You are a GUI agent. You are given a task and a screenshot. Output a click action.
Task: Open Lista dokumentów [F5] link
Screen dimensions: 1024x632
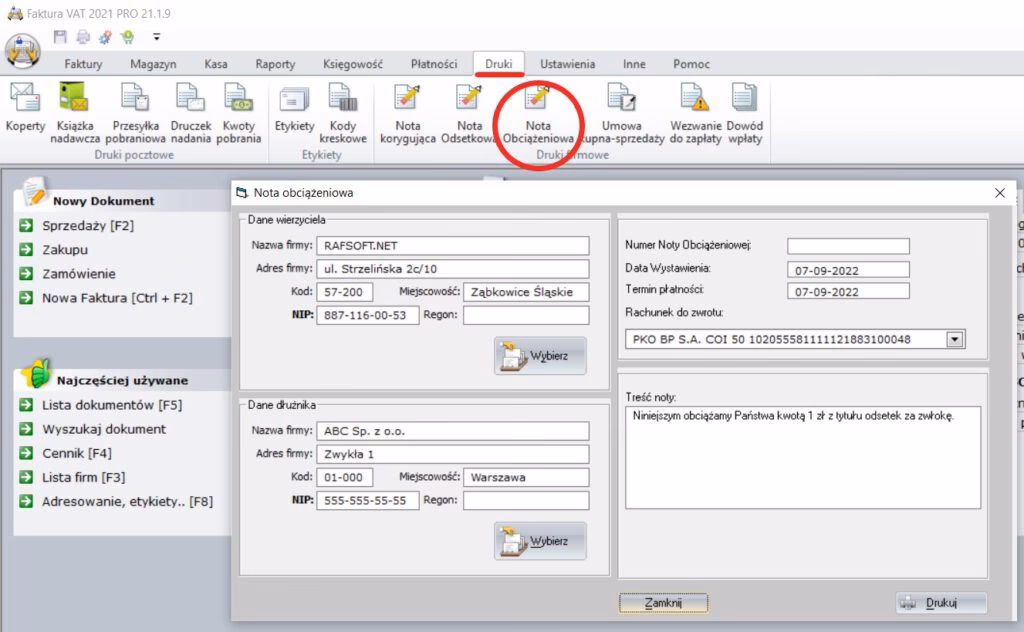tap(111, 405)
